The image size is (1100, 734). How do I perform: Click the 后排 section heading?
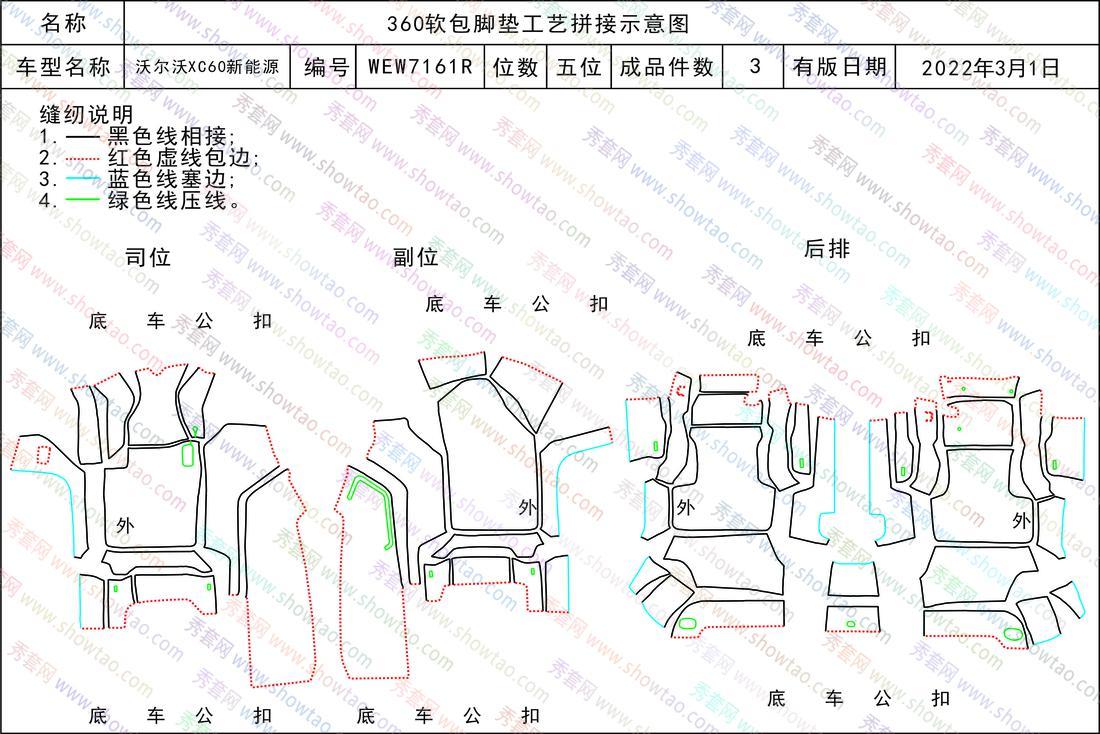[x=826, y=248]
